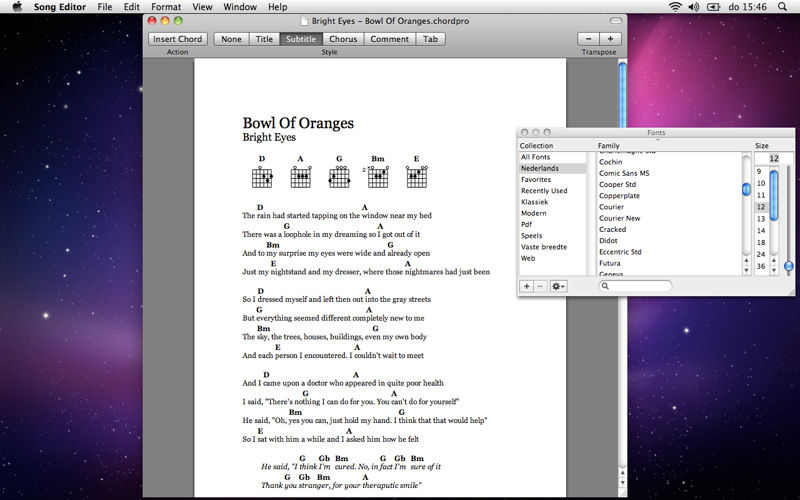The height and width of the screenshot is (500, 800).
Task: Open Spotlight search magnifier icon
Action: point(782,7)
